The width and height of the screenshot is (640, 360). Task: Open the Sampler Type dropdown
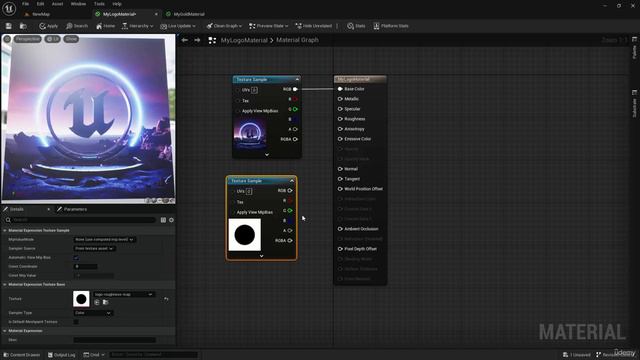(x=93, y=313)
